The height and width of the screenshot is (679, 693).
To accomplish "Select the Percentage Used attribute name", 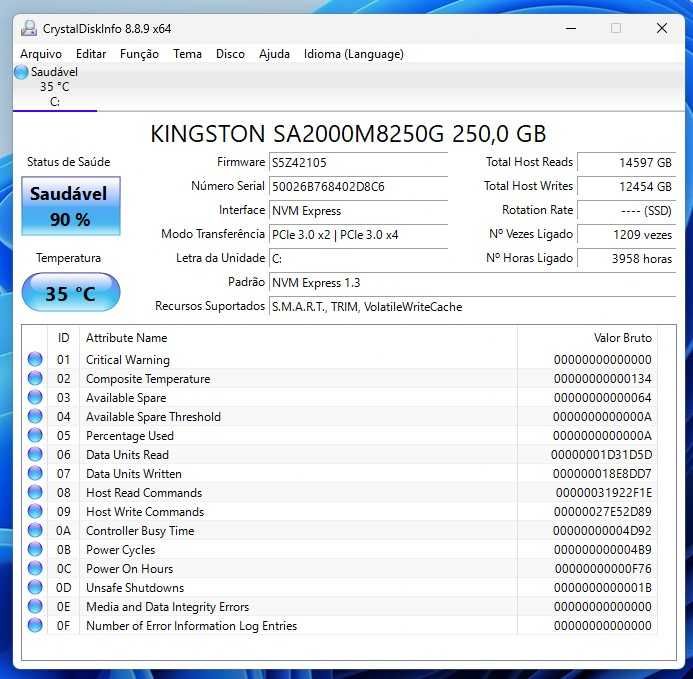I will (130, 436).
